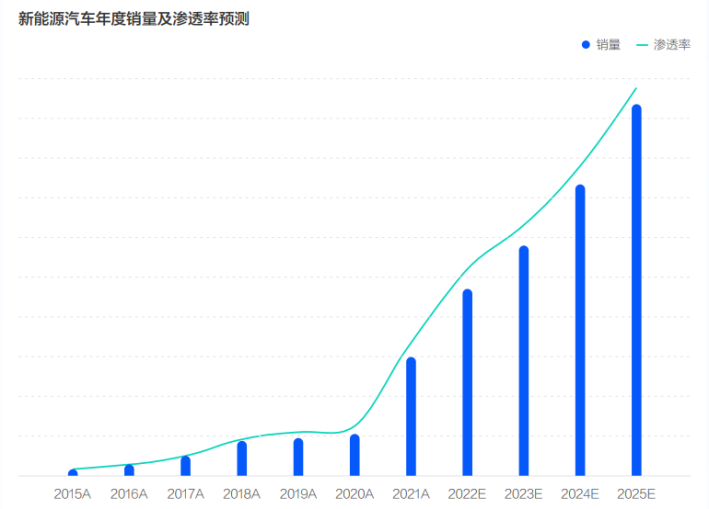The width and height of the screenshot is (709, 509).
Task: Click the 销量 legend label text
Action: coord(608,45)
